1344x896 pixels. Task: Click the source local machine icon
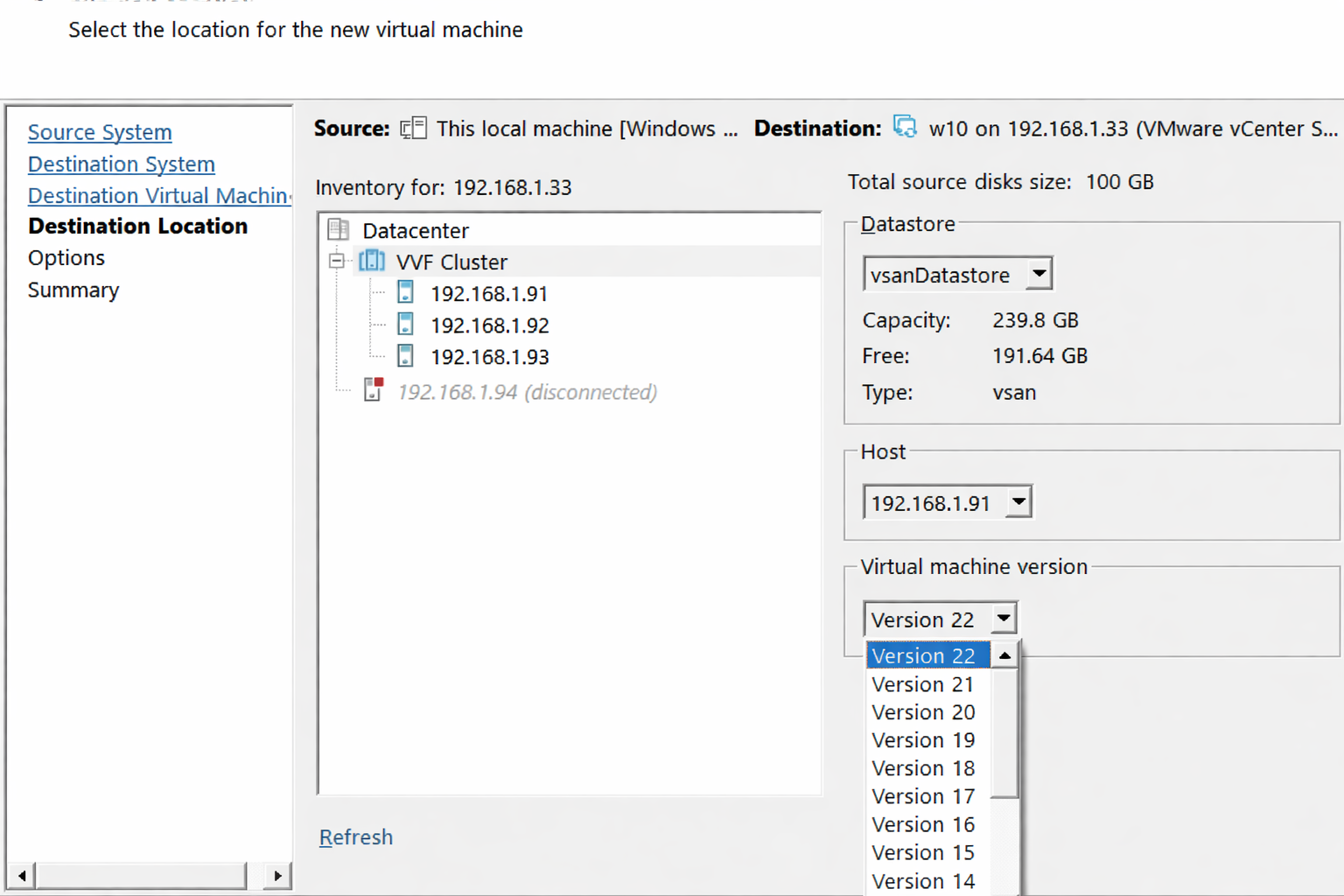(x=413, y=129)
